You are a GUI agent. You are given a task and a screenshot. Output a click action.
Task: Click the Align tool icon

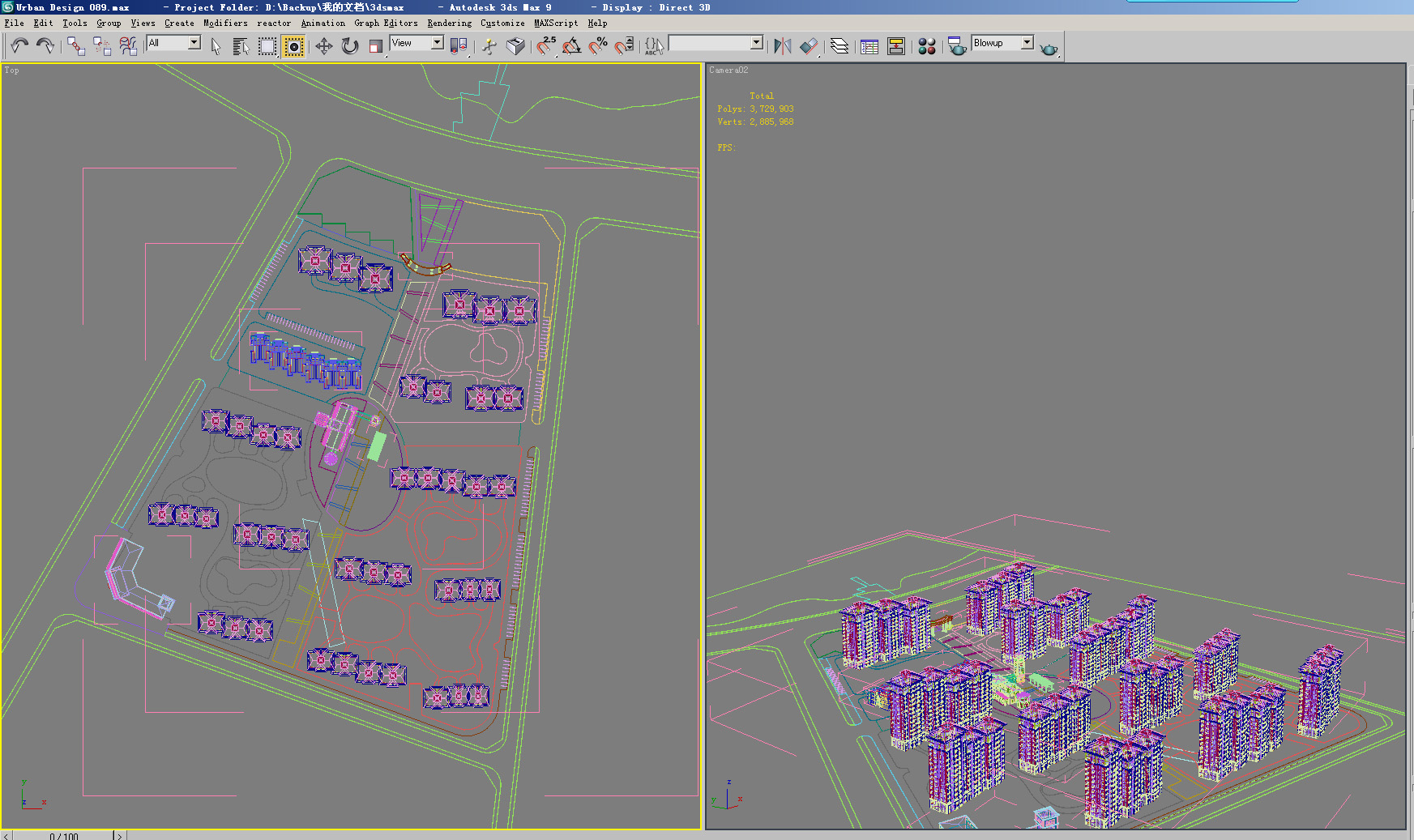(x=809, y=46)
